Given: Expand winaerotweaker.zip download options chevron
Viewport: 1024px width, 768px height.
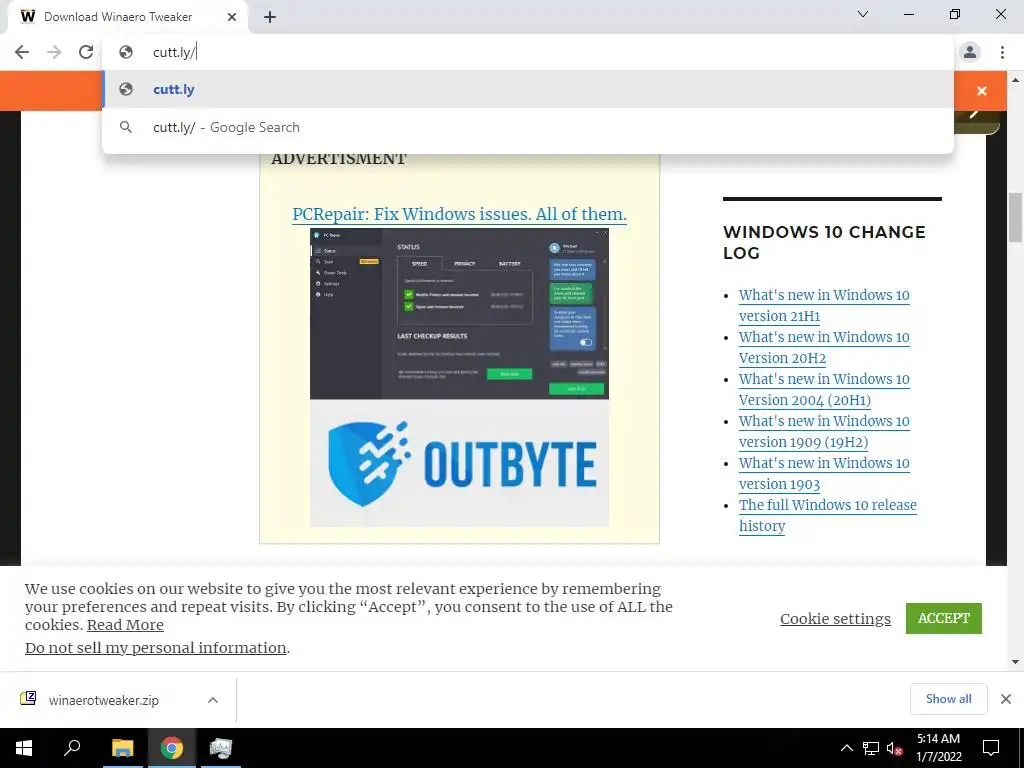Looking at the screenshot, I should coord(213,700).
